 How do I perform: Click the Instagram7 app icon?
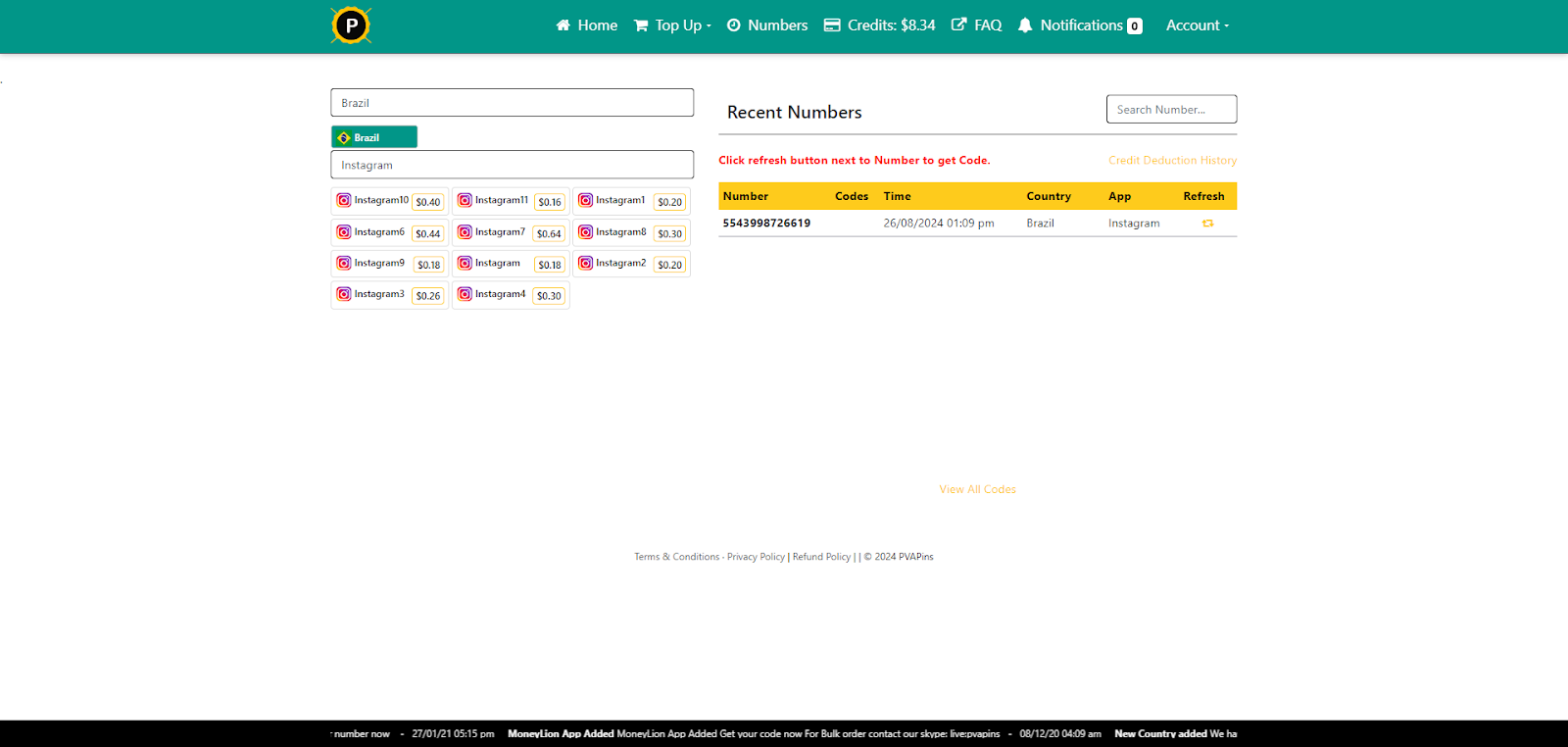pyautogui.click(x=465, y=232)
